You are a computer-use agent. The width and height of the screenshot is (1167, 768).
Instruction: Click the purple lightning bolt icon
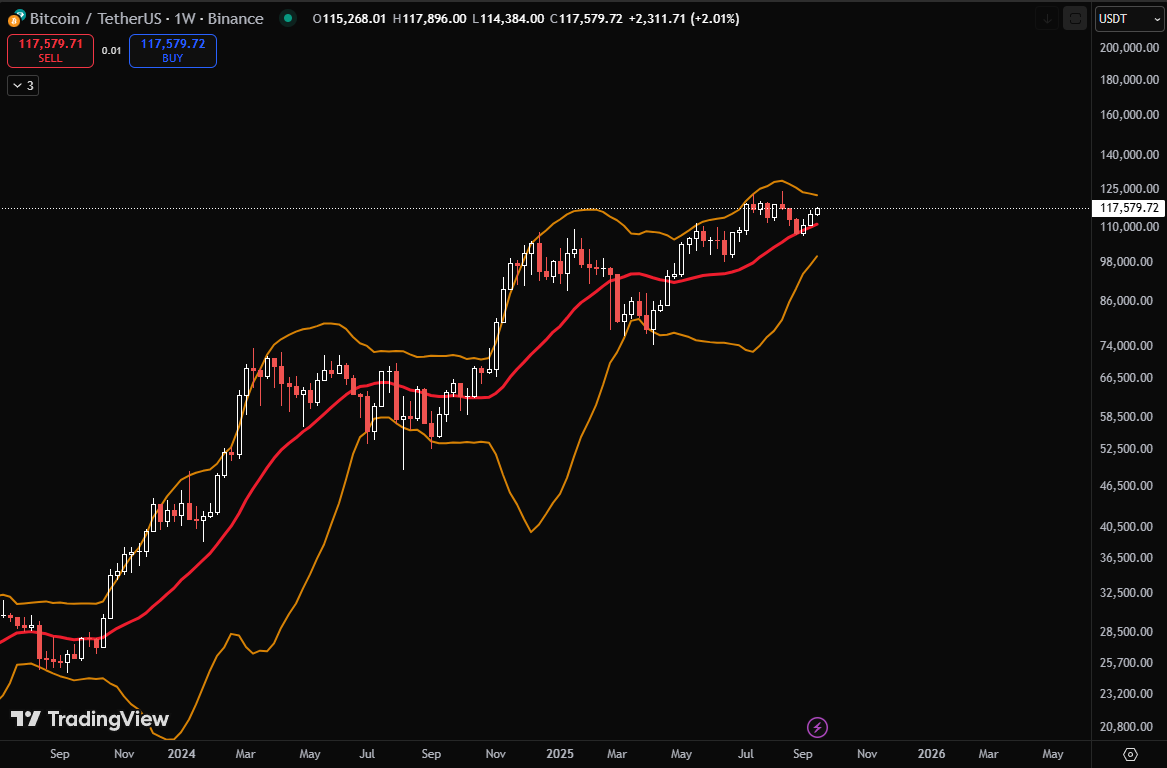point(817,727)
